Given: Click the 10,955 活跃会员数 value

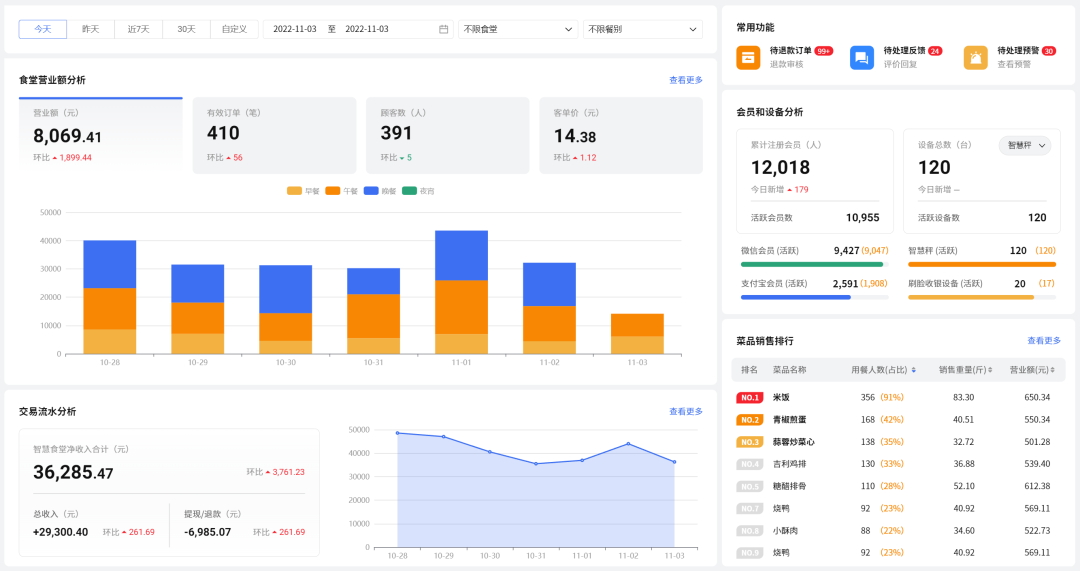Looking at the screenshot, I should click(x=862, y=218).
